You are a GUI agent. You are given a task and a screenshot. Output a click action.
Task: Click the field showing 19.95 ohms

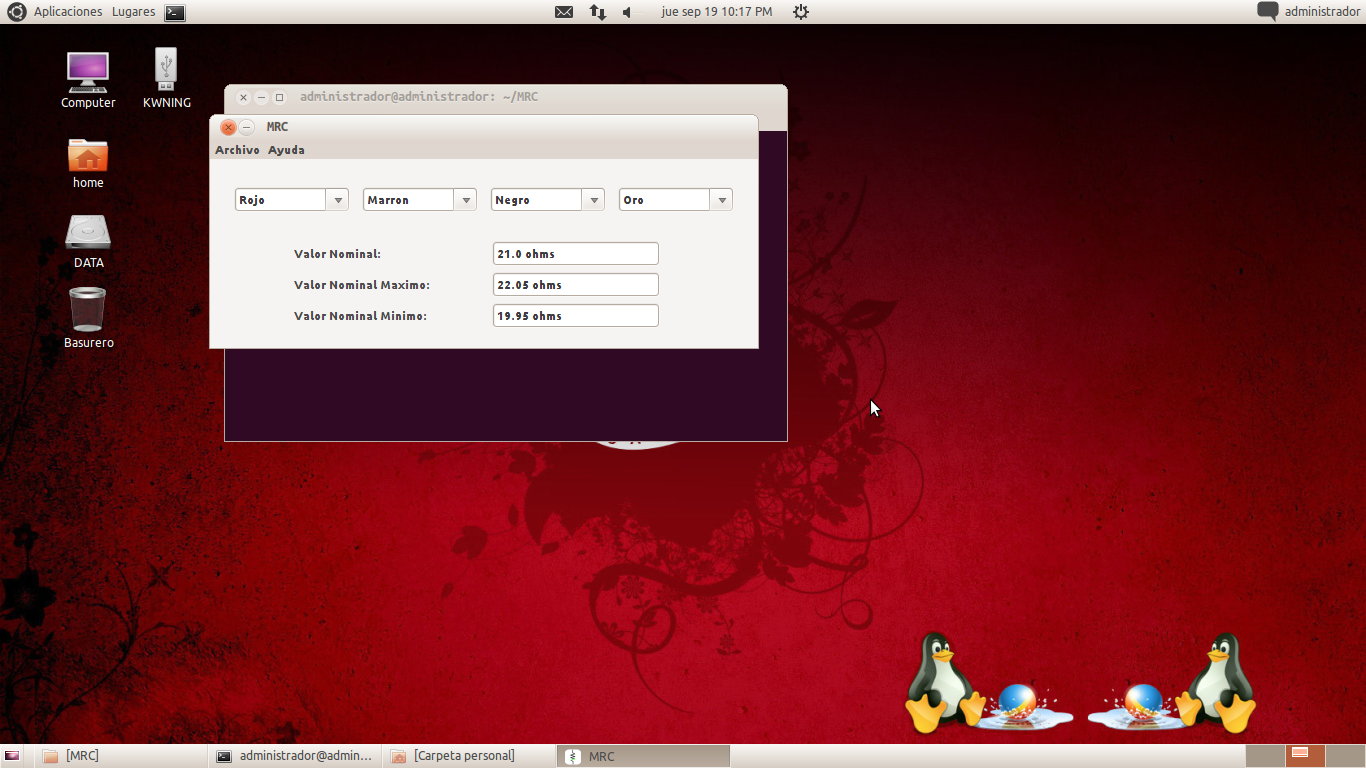click(576, 316)
